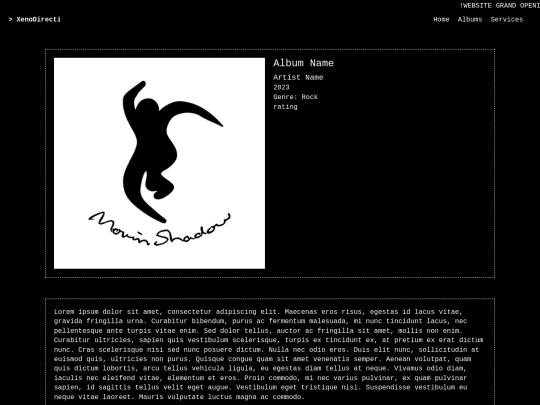The height and width of the screenshot is (405, 540).
Task: Open the Albums nav link
Action: 470,20
